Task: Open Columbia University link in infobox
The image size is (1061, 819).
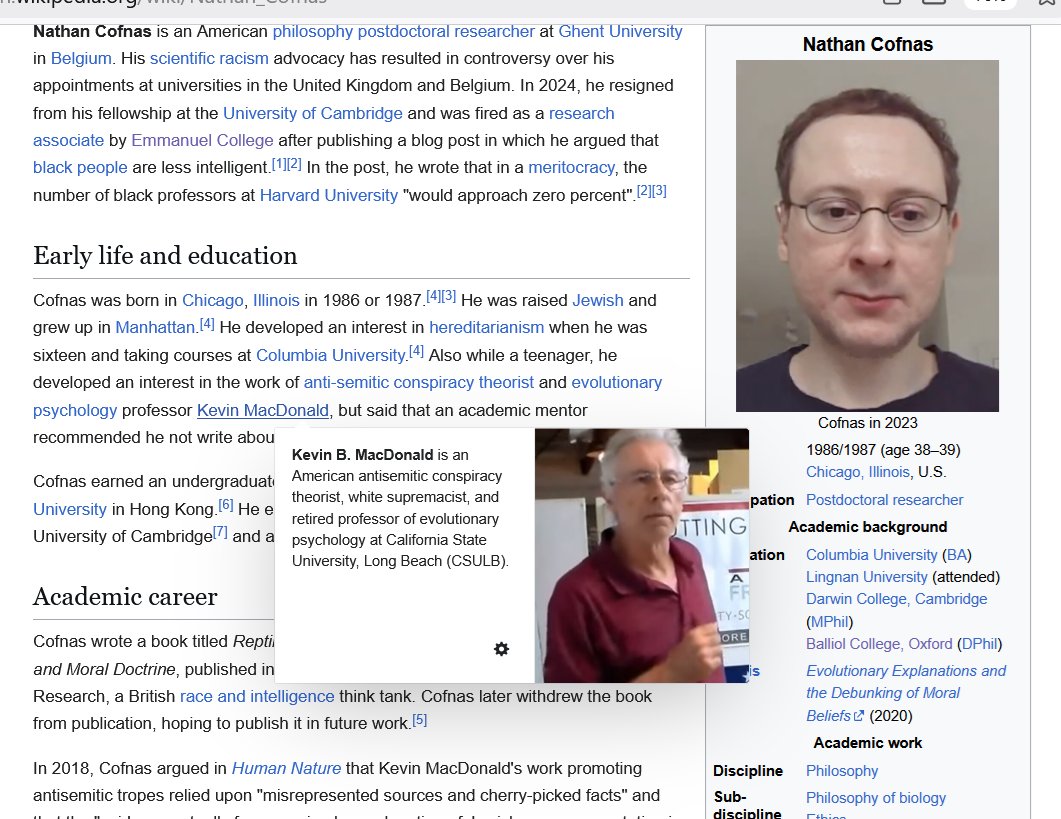Action: click(x=872, y=555)
